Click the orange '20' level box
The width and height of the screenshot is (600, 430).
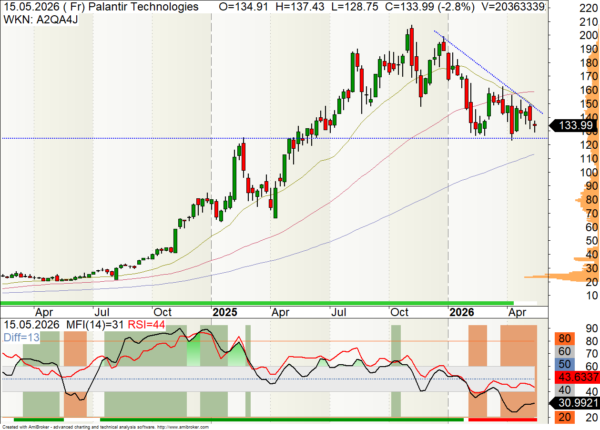[x=564, y=417]
